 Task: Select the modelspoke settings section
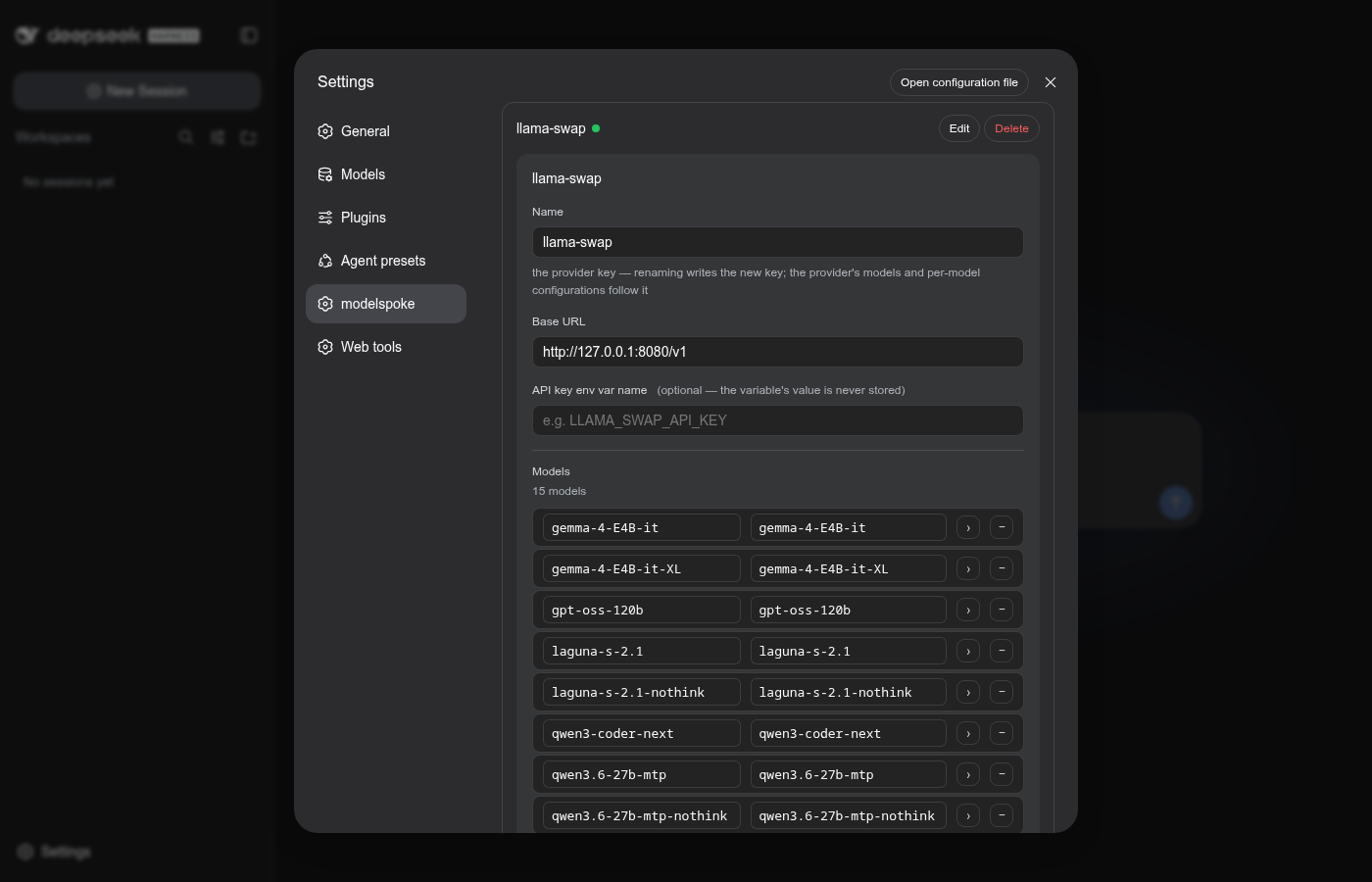point(386,304)
